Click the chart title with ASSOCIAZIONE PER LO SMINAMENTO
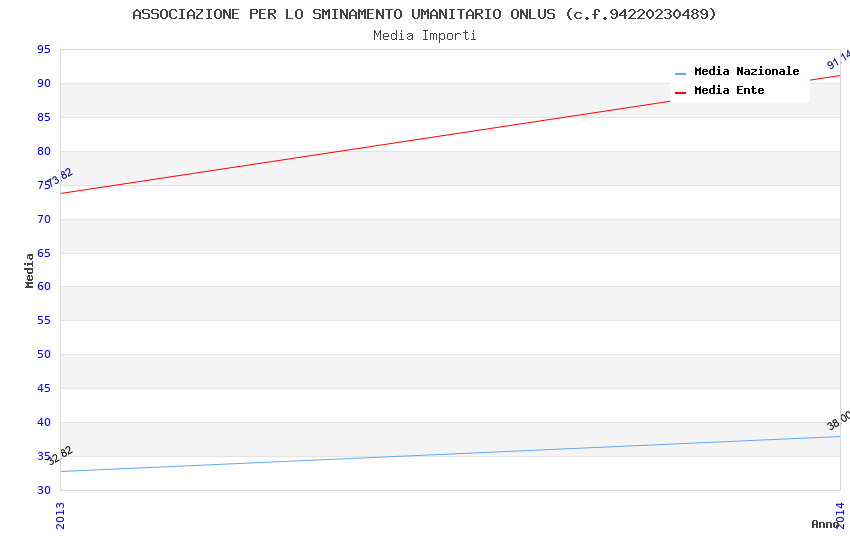850x550 pixels. pos(424,14)
